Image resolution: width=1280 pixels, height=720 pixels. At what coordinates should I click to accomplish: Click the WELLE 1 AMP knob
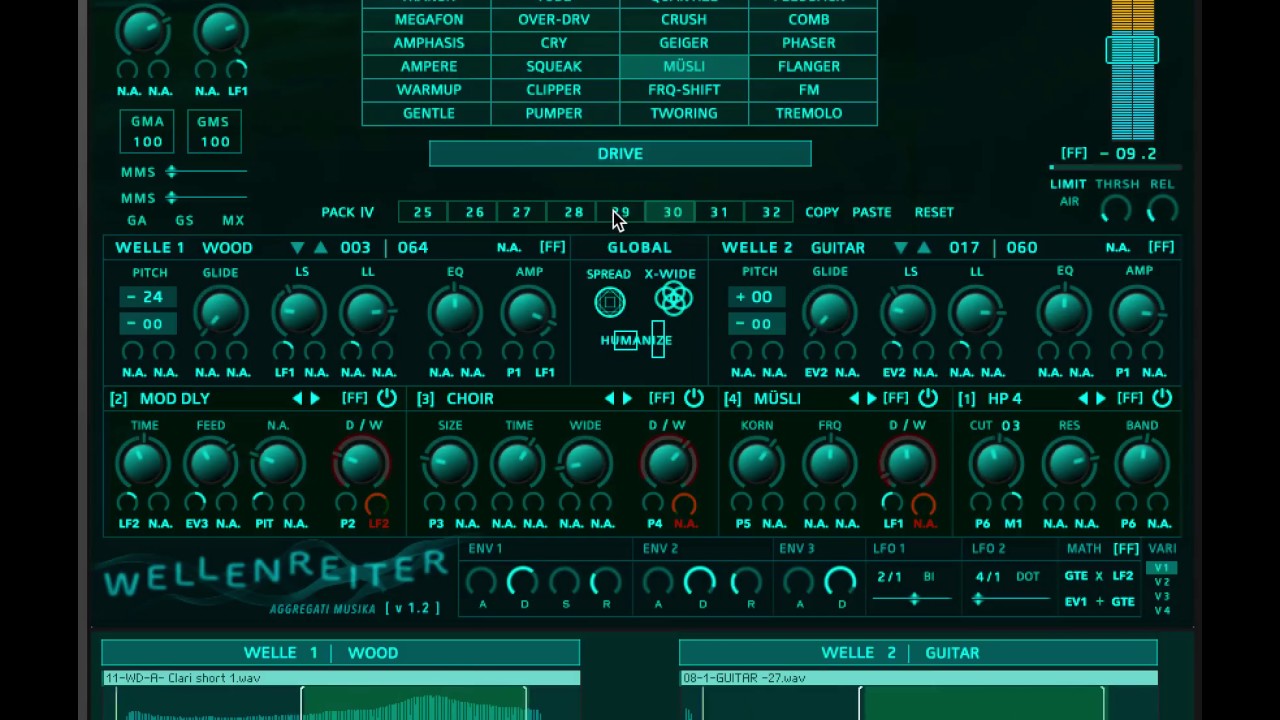pyautogui.click(x=529, y=313)
